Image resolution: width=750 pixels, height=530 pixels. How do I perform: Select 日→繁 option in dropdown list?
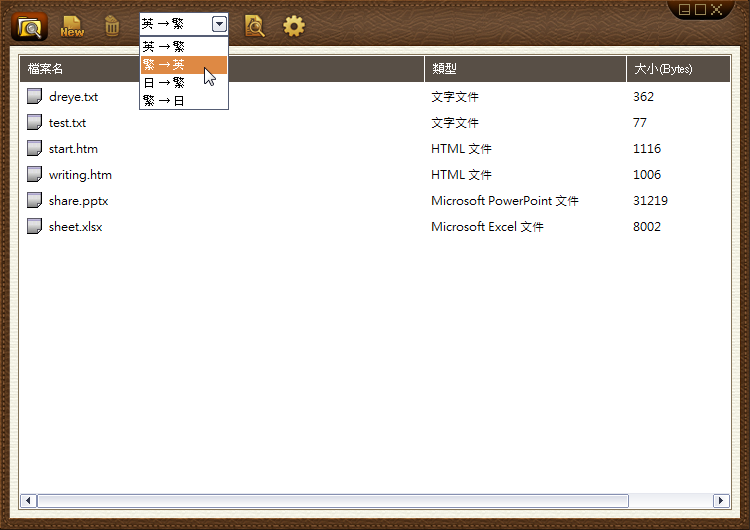tap(184, 83)
